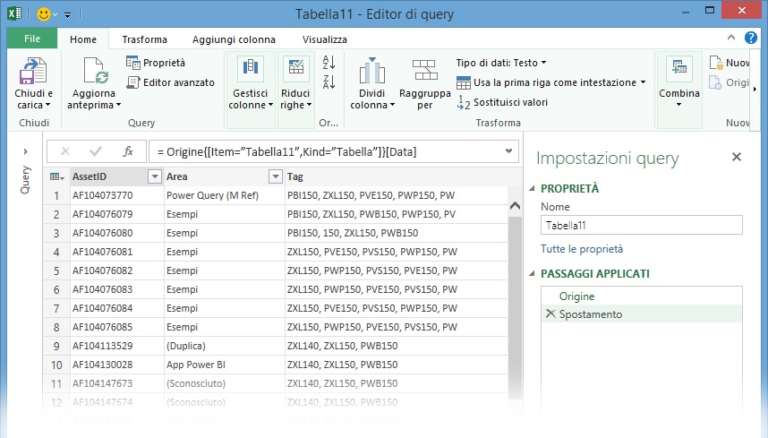Click the Tag column header
The width and height of the screenshot is (768, 438).
pos(396,176)
